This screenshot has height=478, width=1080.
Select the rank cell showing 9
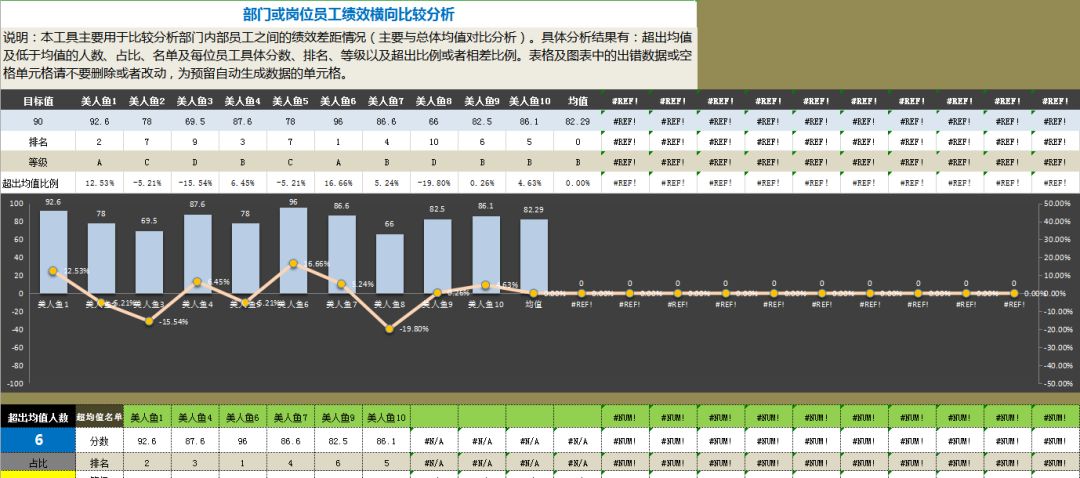coord(195,142)
